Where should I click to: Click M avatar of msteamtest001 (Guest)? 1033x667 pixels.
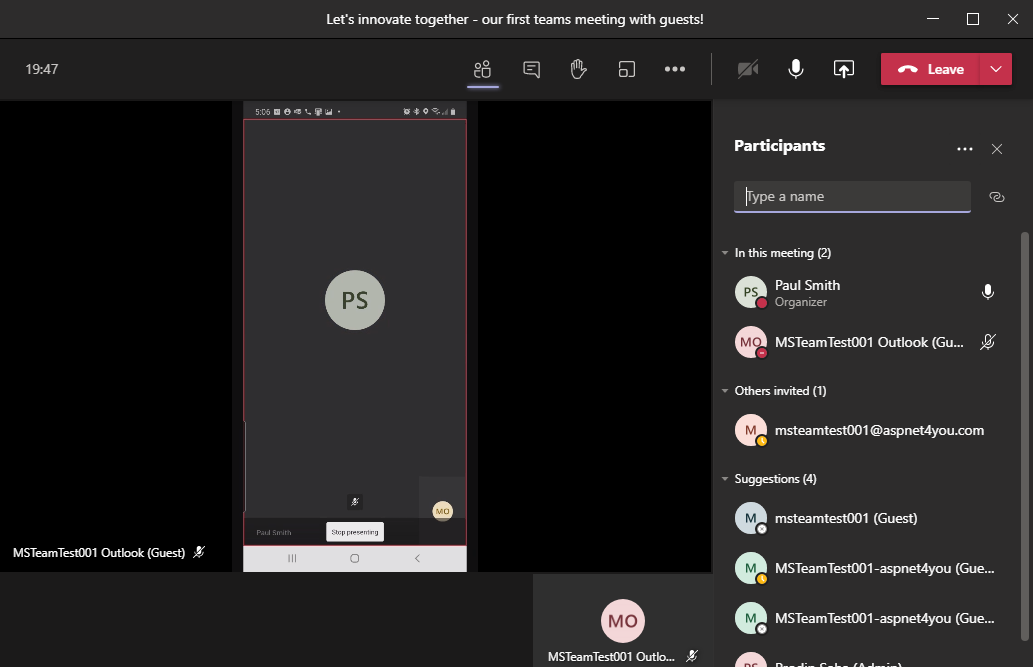pos(750,518)
